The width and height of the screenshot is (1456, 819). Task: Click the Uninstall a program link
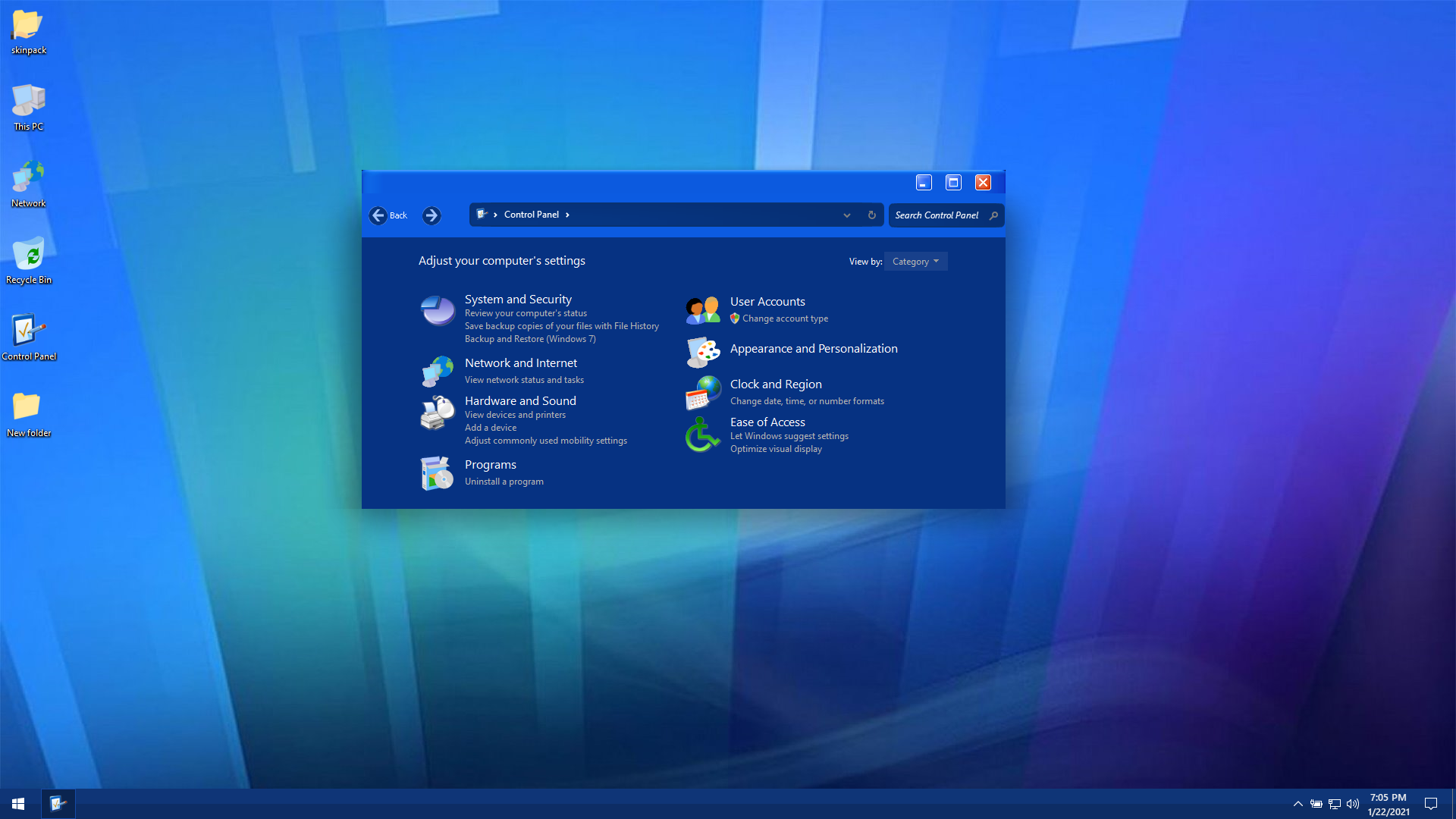[504, 482]
